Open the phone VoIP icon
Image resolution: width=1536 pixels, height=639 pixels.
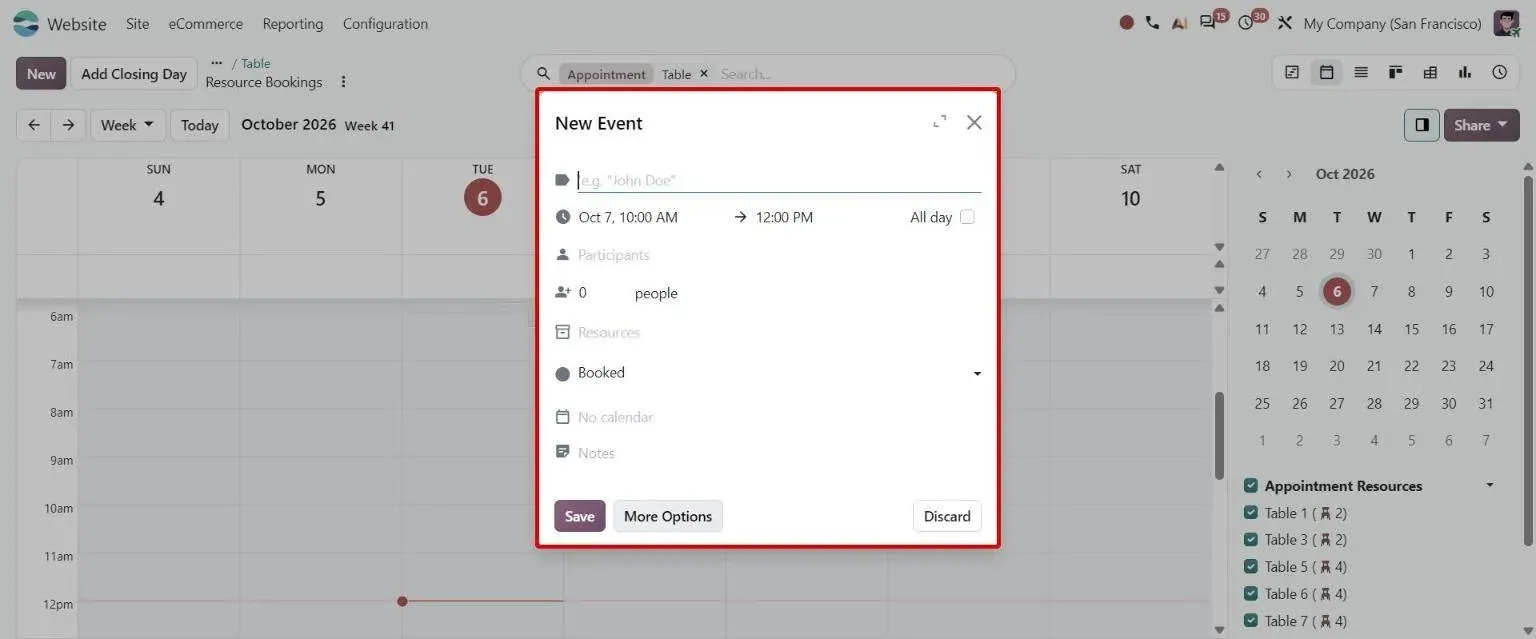click(1153, 23)
